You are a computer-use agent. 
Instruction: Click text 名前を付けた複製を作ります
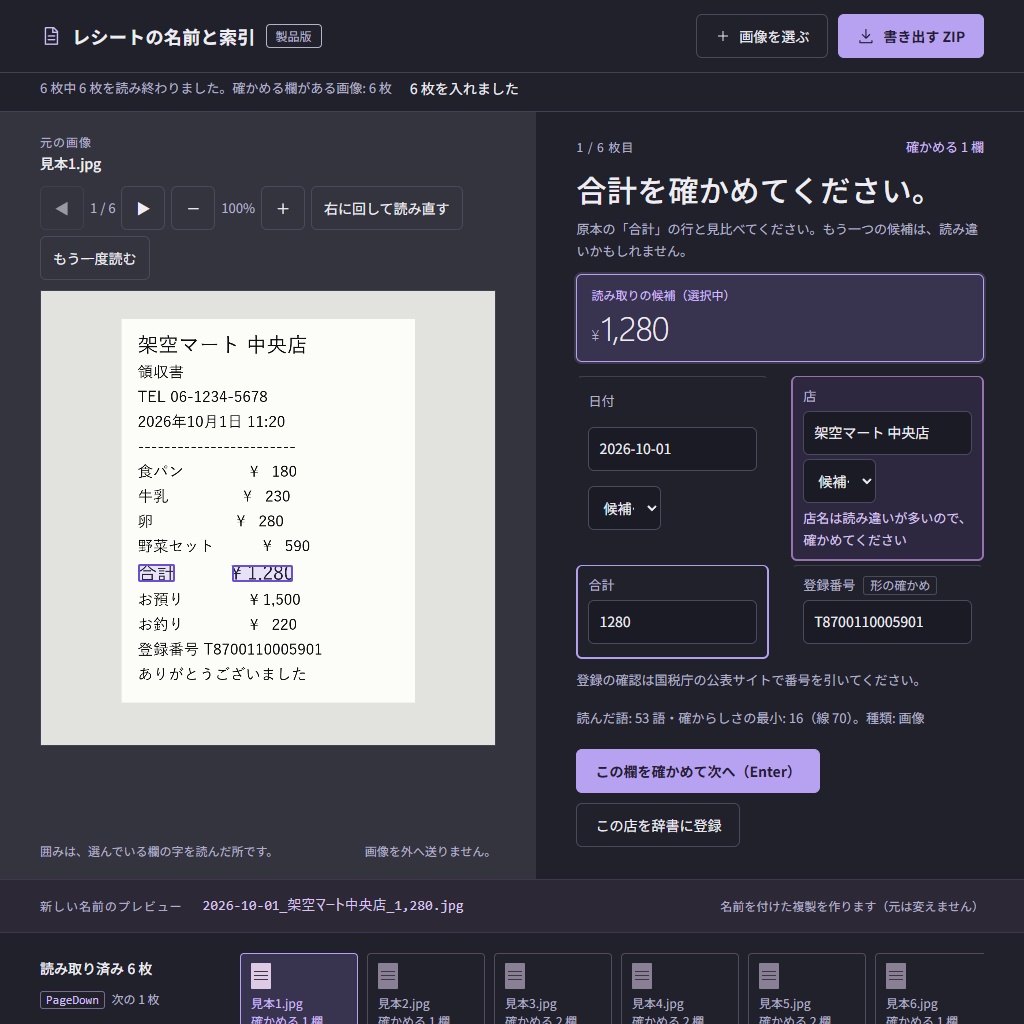pos(849,906)
